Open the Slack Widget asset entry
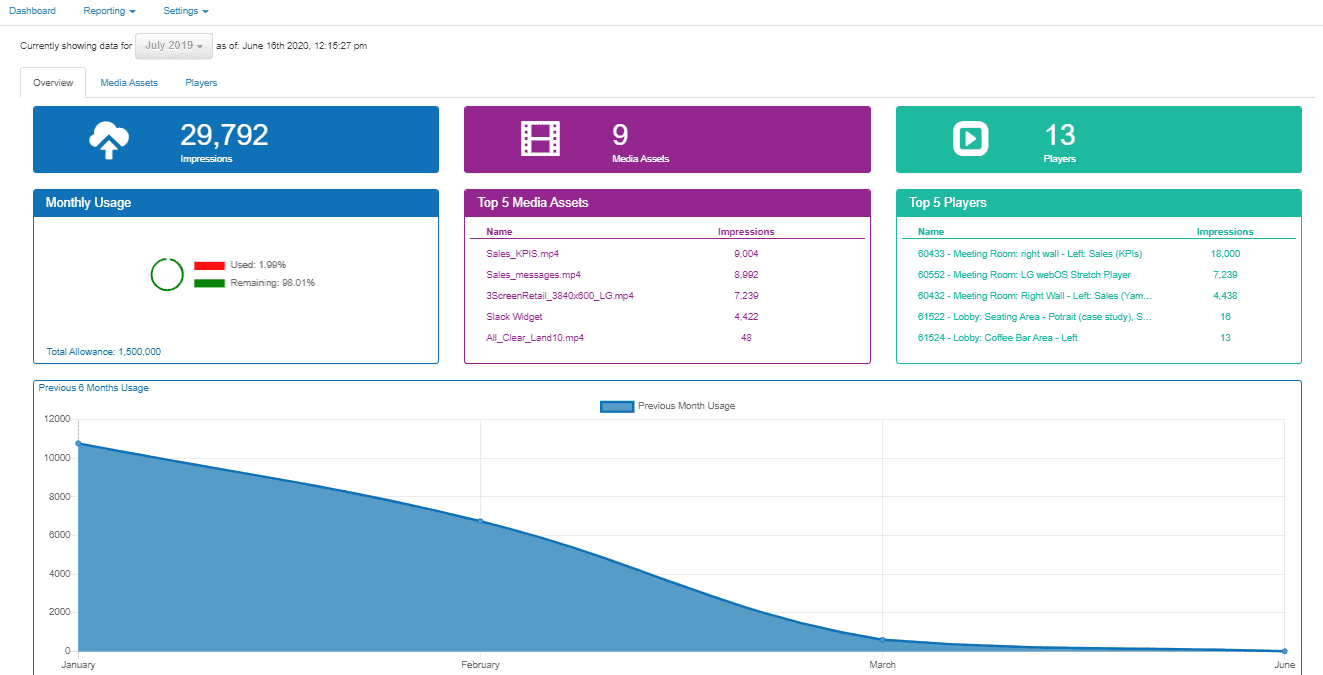Viewport: 1323px width, 675px height. (514, 317)
